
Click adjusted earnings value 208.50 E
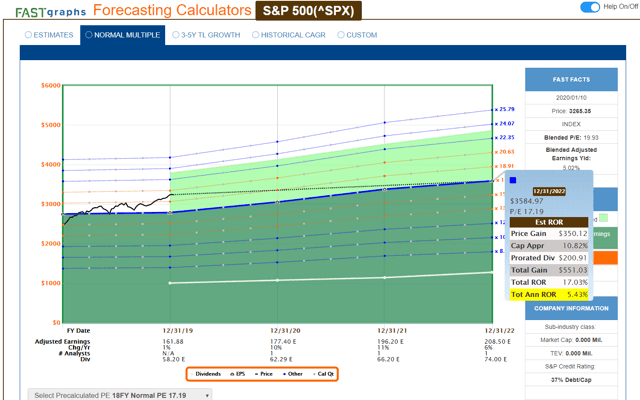[497, 342]
